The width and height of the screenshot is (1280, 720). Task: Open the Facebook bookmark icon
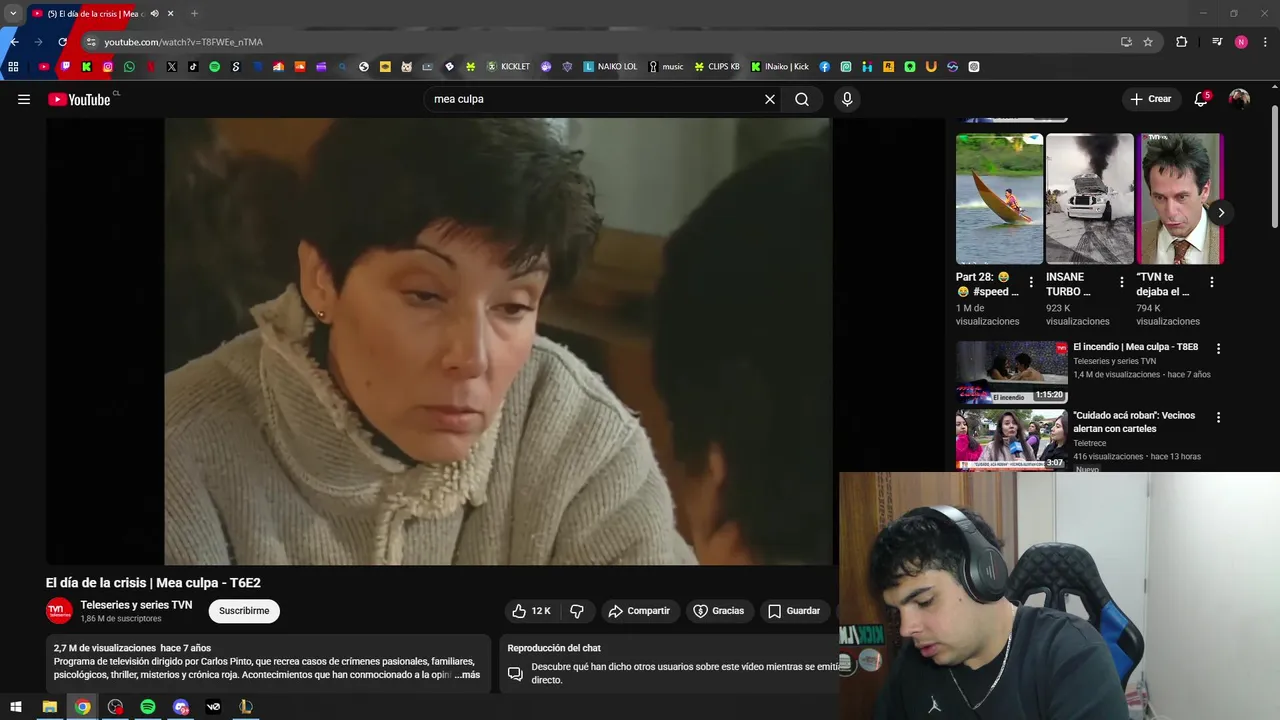[825, 67]
